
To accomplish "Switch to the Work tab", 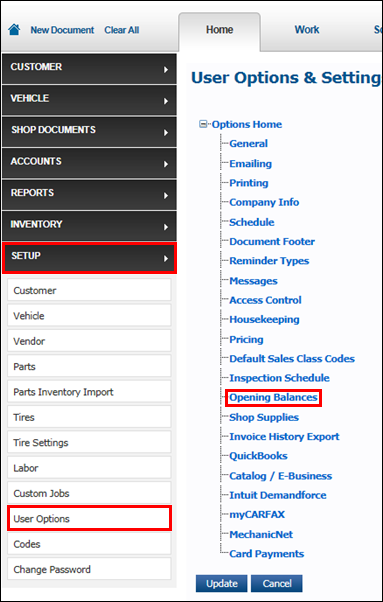I will pyautogui.click(x=307, y=30).
